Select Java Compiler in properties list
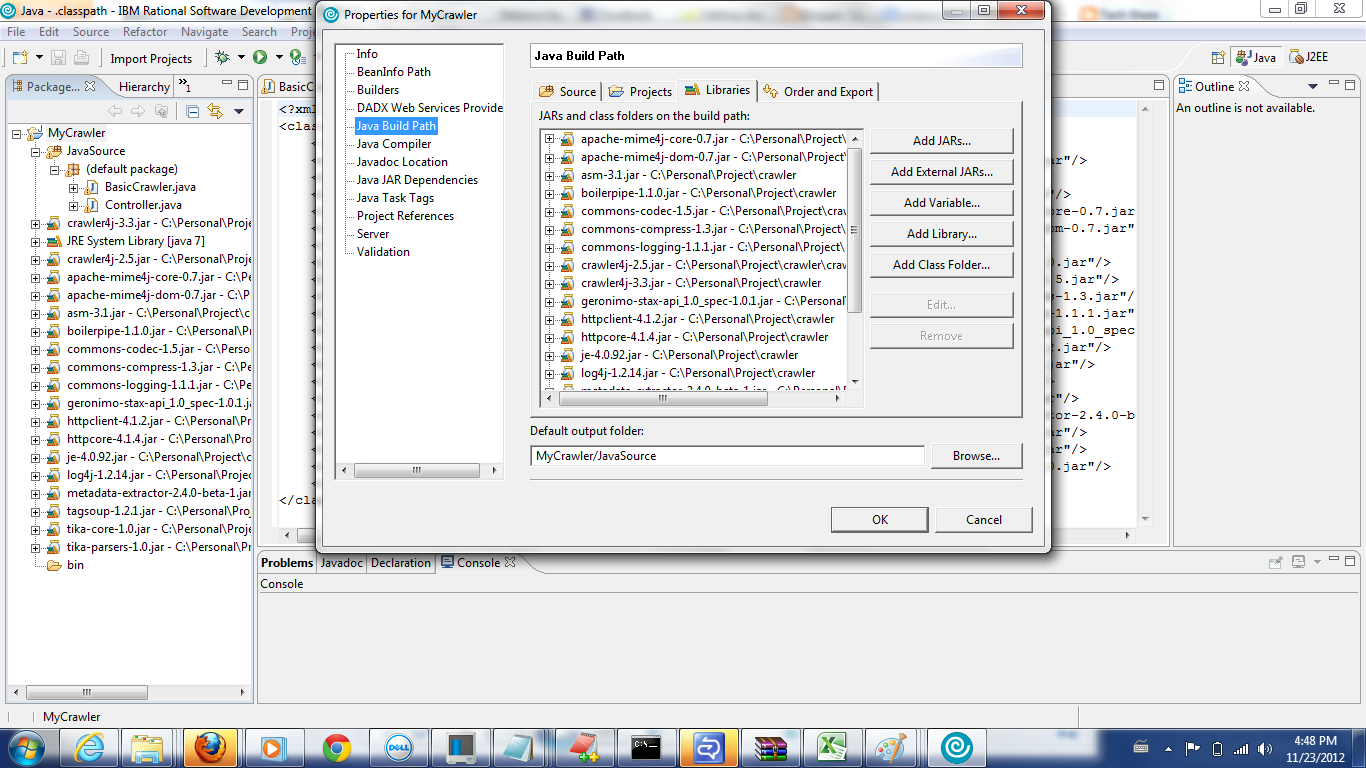1366x768 pixels. point(394,144)
